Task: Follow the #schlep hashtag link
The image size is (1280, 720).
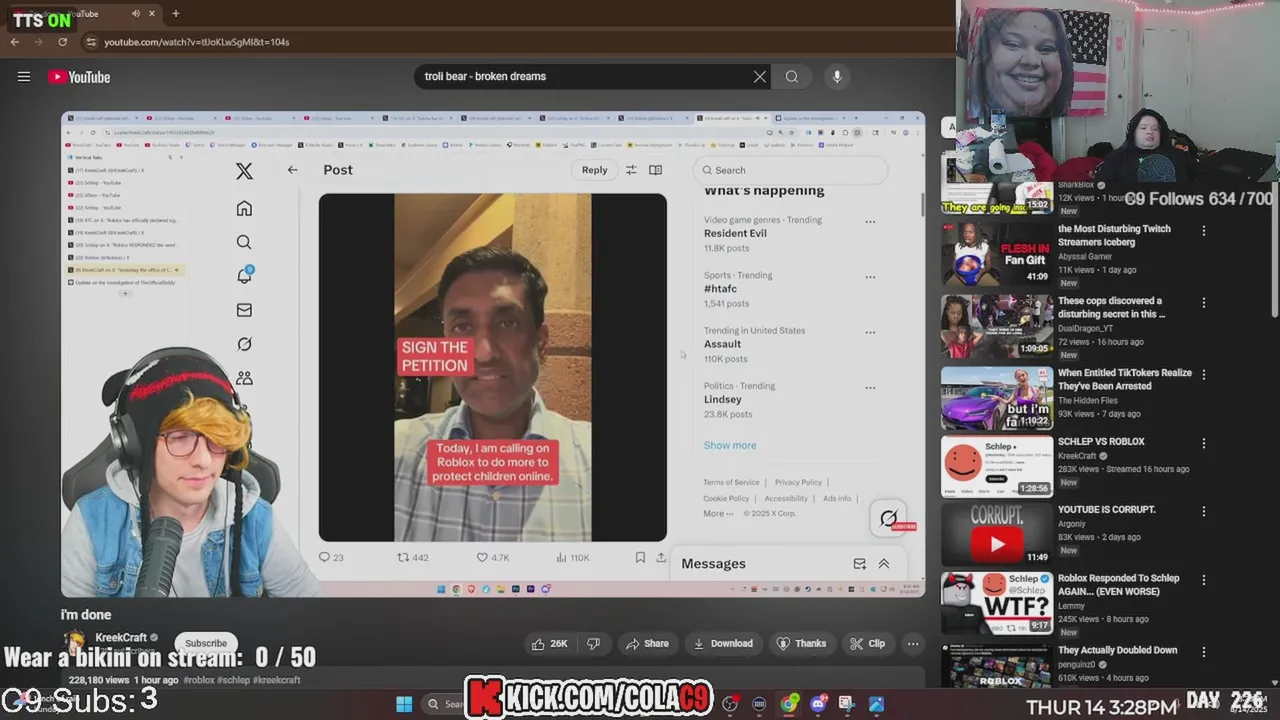Action: 232,680
